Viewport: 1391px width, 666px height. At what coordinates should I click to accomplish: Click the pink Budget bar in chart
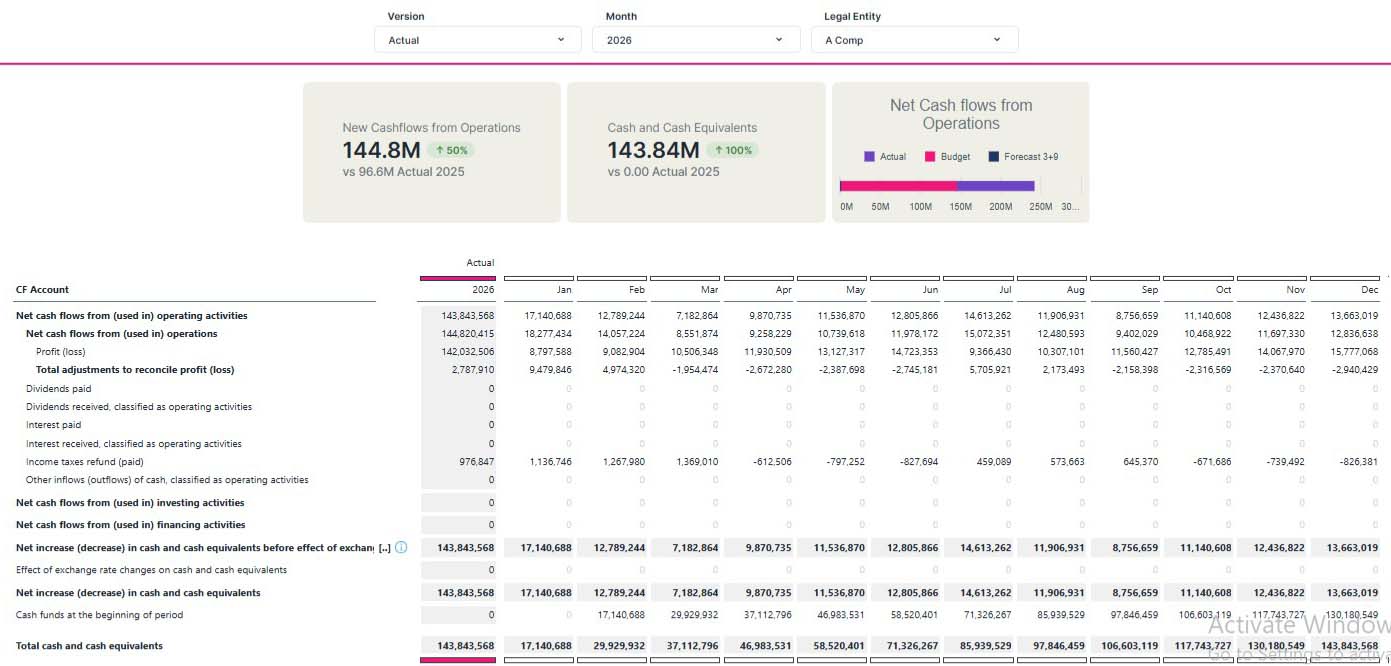coord(898,186)
